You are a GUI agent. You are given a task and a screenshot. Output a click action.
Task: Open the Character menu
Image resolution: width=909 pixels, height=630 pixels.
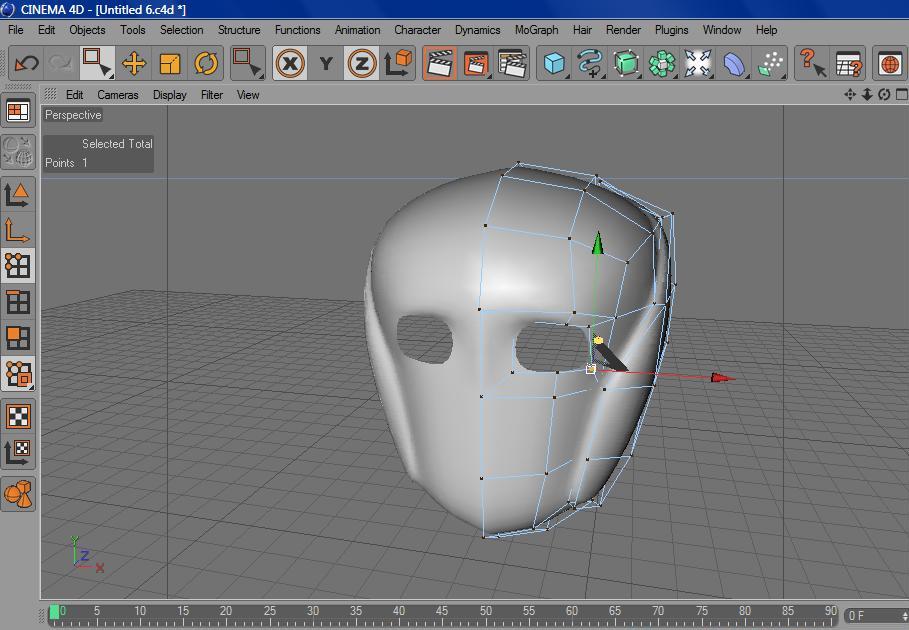417,30
